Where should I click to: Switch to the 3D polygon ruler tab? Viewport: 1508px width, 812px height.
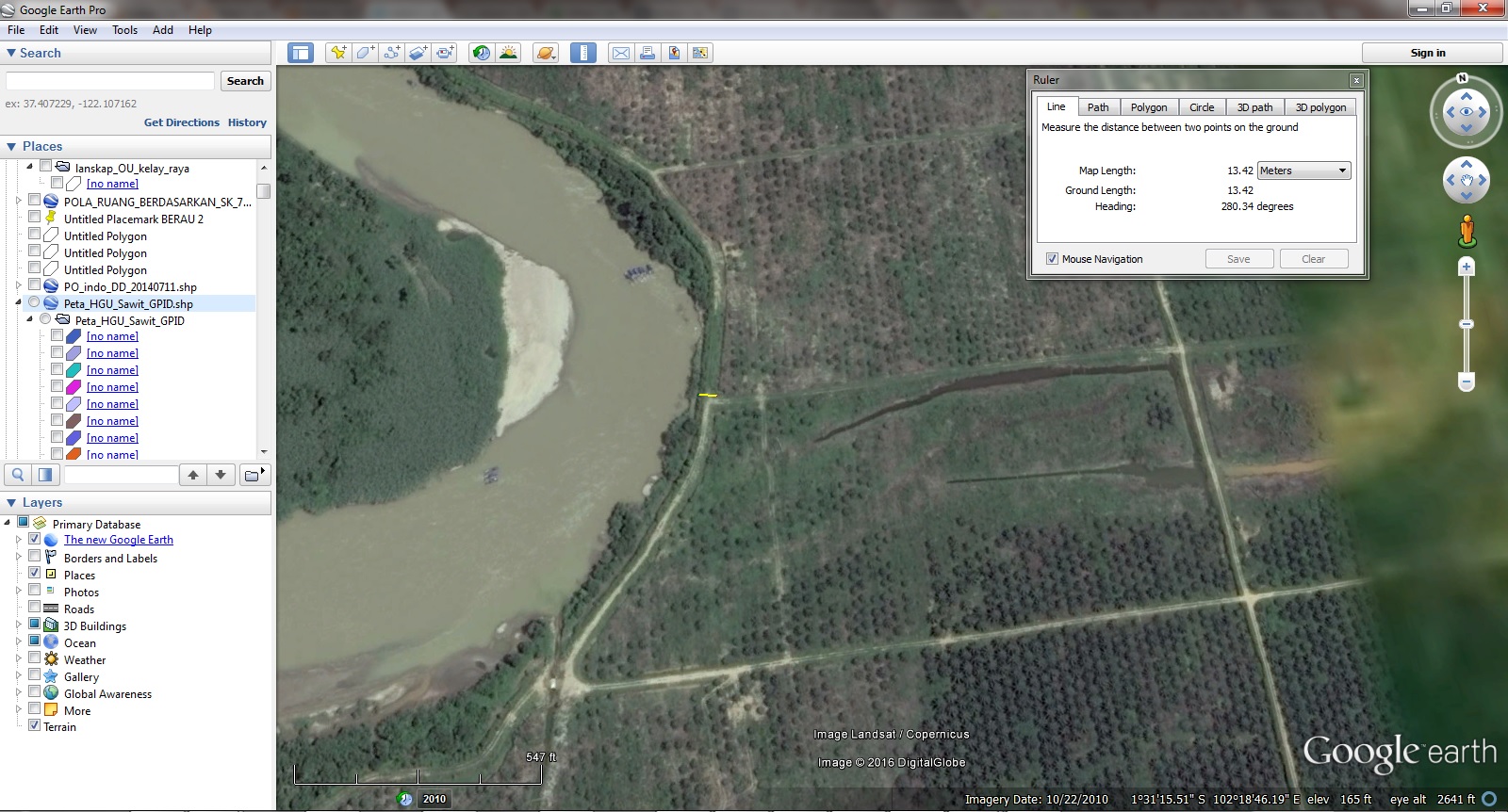[1320, 107]
